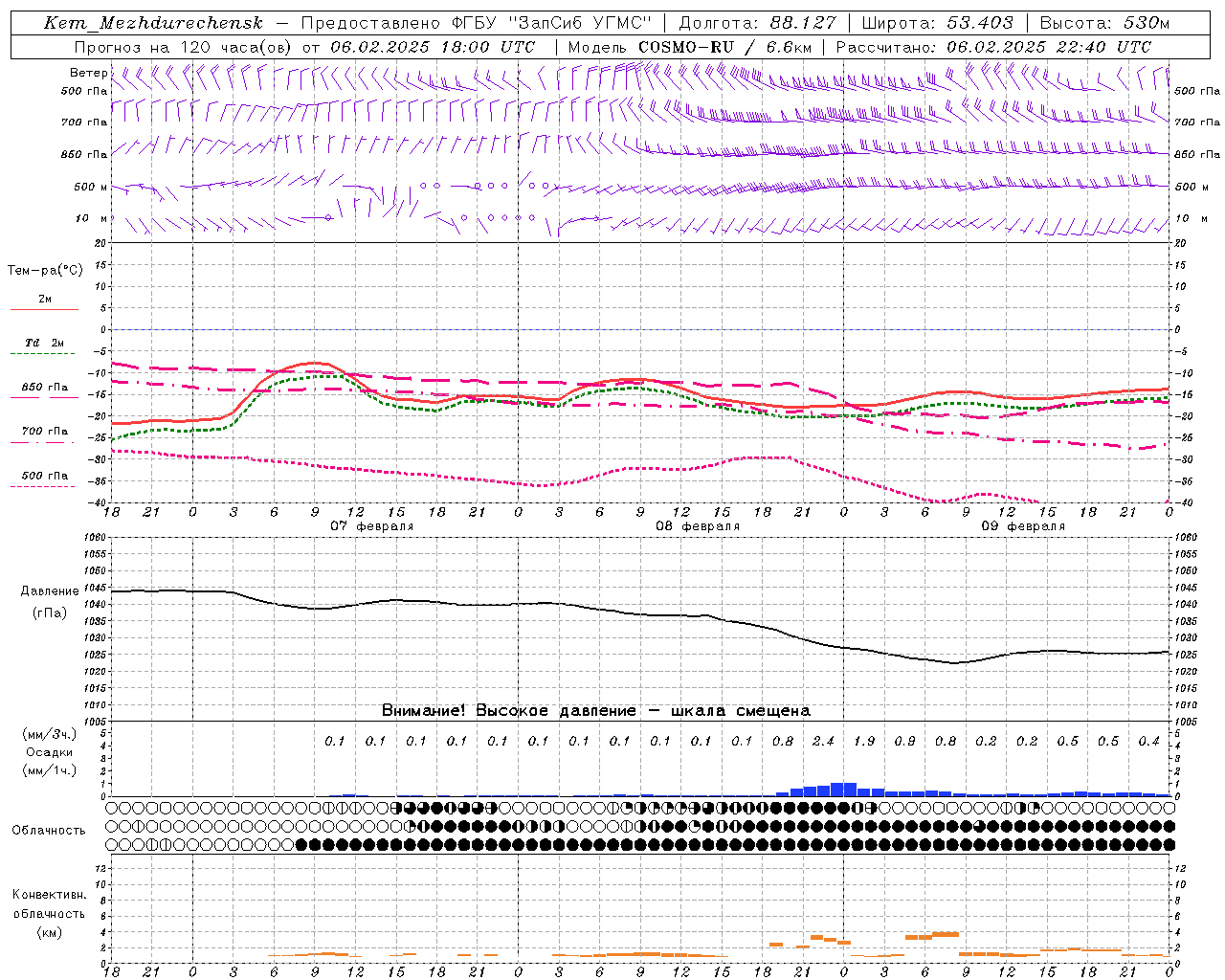
Task: Click the "Тем-ра(°C)" temperature legend title
Action: [x=45, y=271]
